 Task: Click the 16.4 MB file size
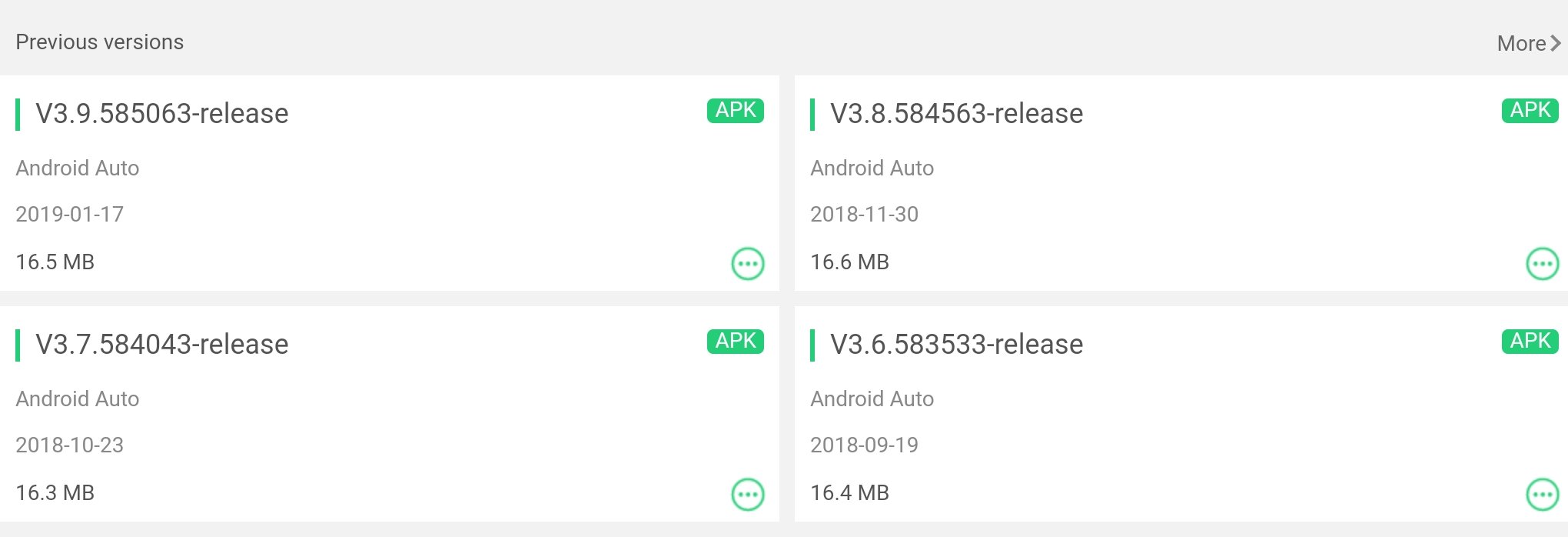click(850, 493)
